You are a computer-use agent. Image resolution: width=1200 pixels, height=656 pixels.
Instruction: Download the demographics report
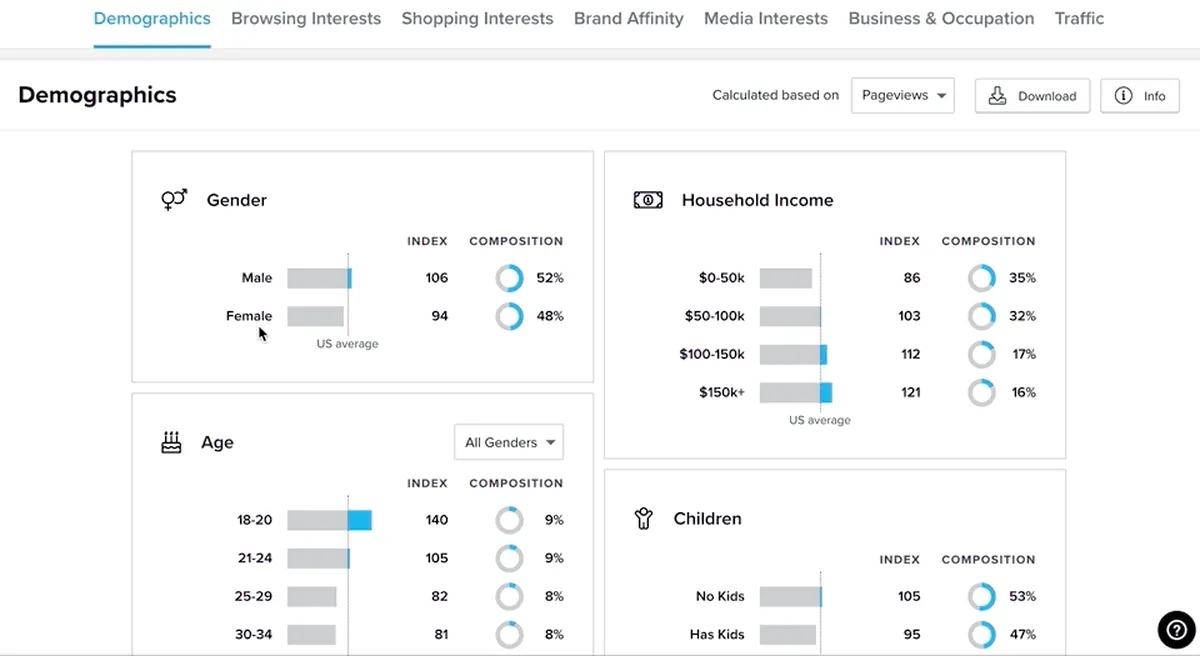point(1032,96)
